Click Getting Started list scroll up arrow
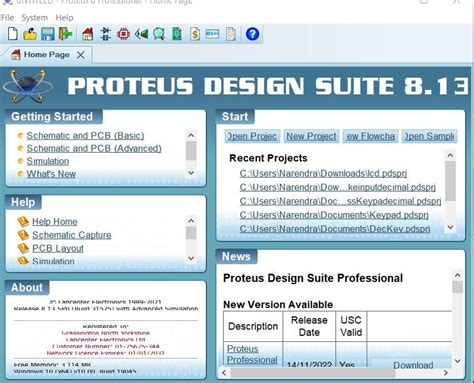The width and height of the screenshot is (474, 383). [191, 135]
